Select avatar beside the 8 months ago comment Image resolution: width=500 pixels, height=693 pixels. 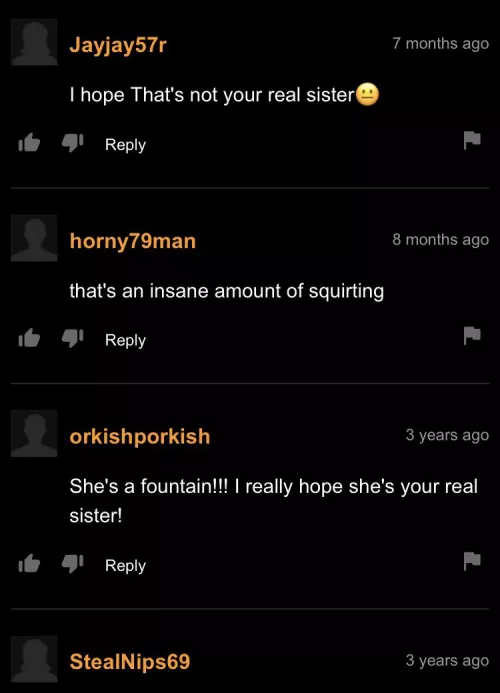click(34, 238)
